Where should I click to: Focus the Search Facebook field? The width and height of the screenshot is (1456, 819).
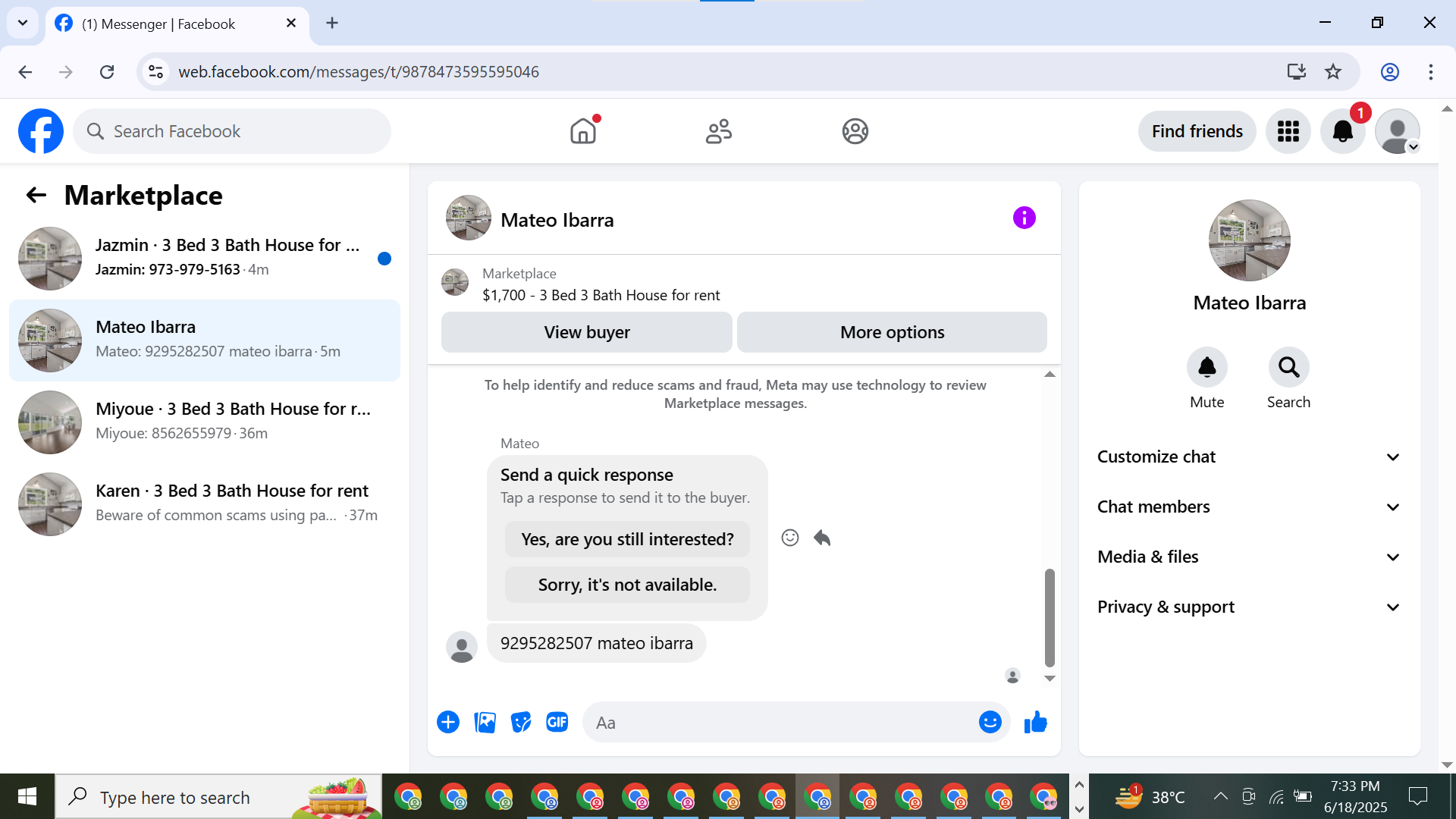[232, 131]
